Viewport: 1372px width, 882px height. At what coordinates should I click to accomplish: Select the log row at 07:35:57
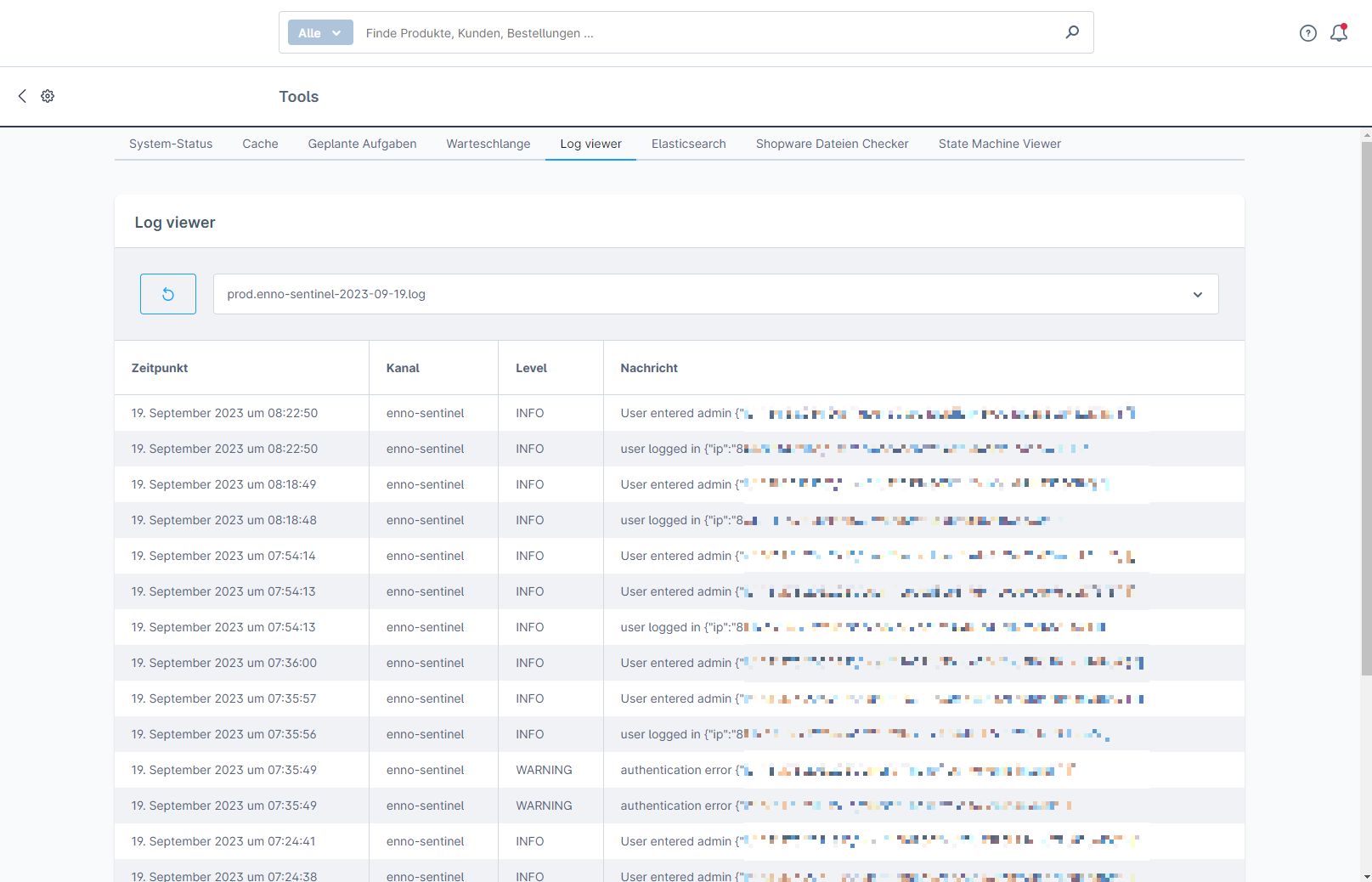tap(680, 698)
